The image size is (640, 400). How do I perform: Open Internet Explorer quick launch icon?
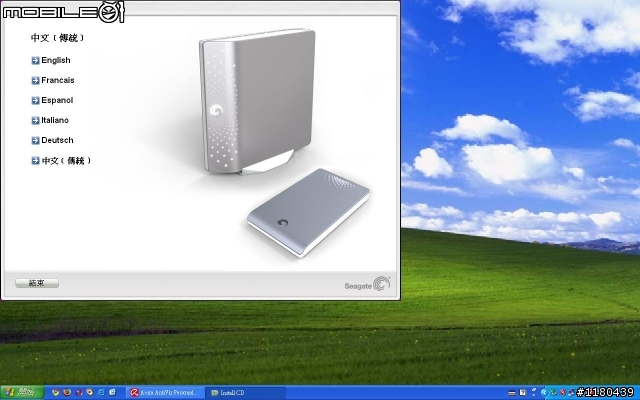pyautogui.click(x=101, y=392)
